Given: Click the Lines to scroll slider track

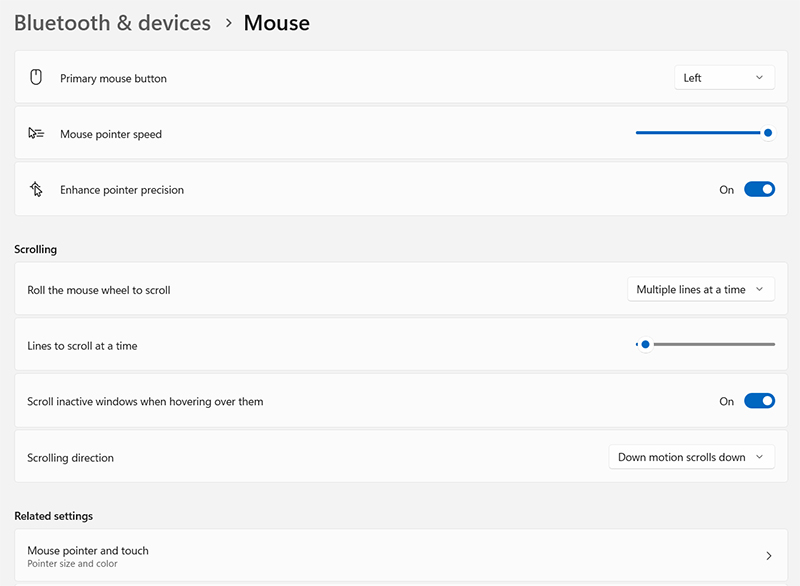Looking at the screenshot, I should (x=705, y=344).
